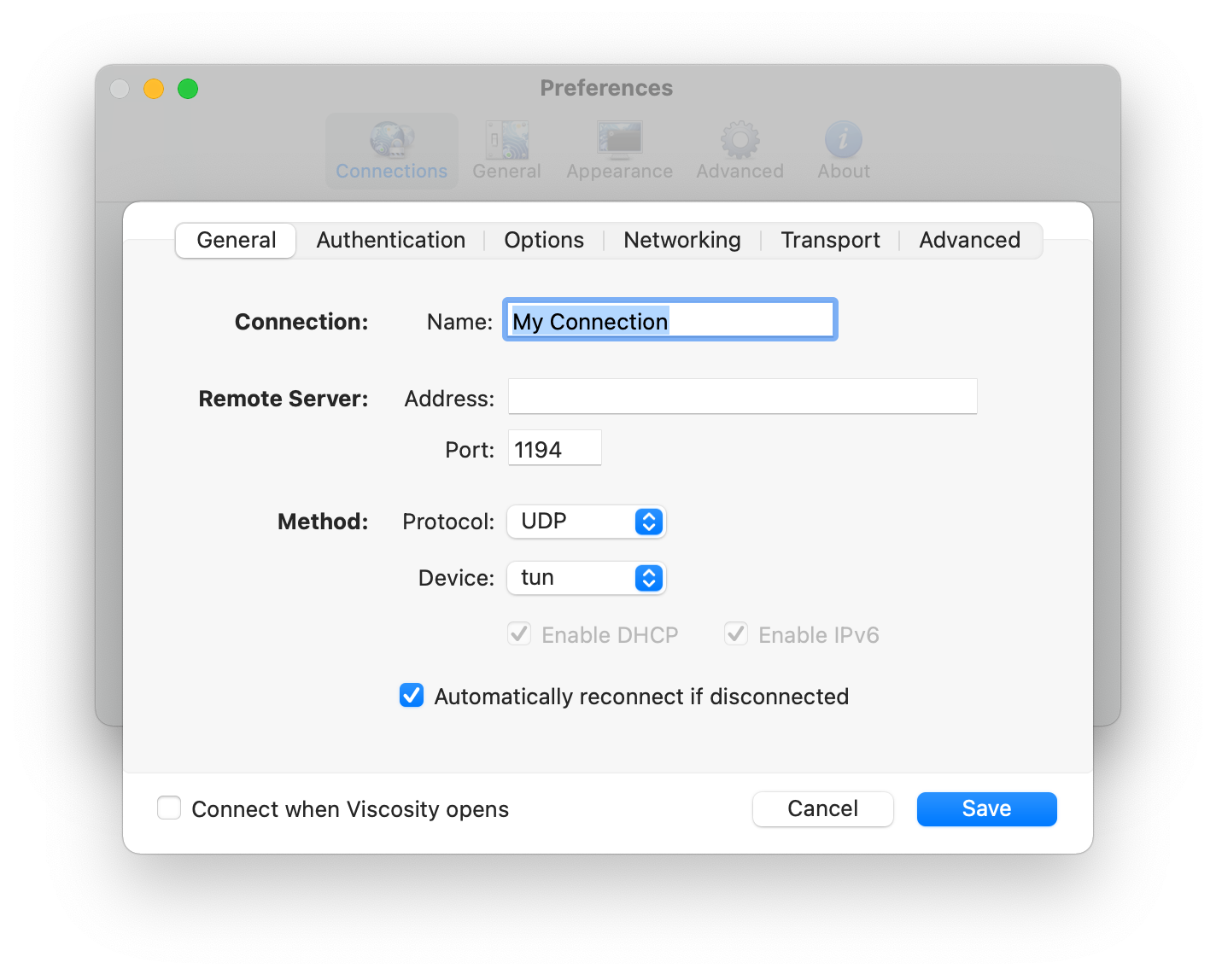This screenshot has width=1216, height=980.
Task: Switch to the Transport tab
Action: coord(830,240)
